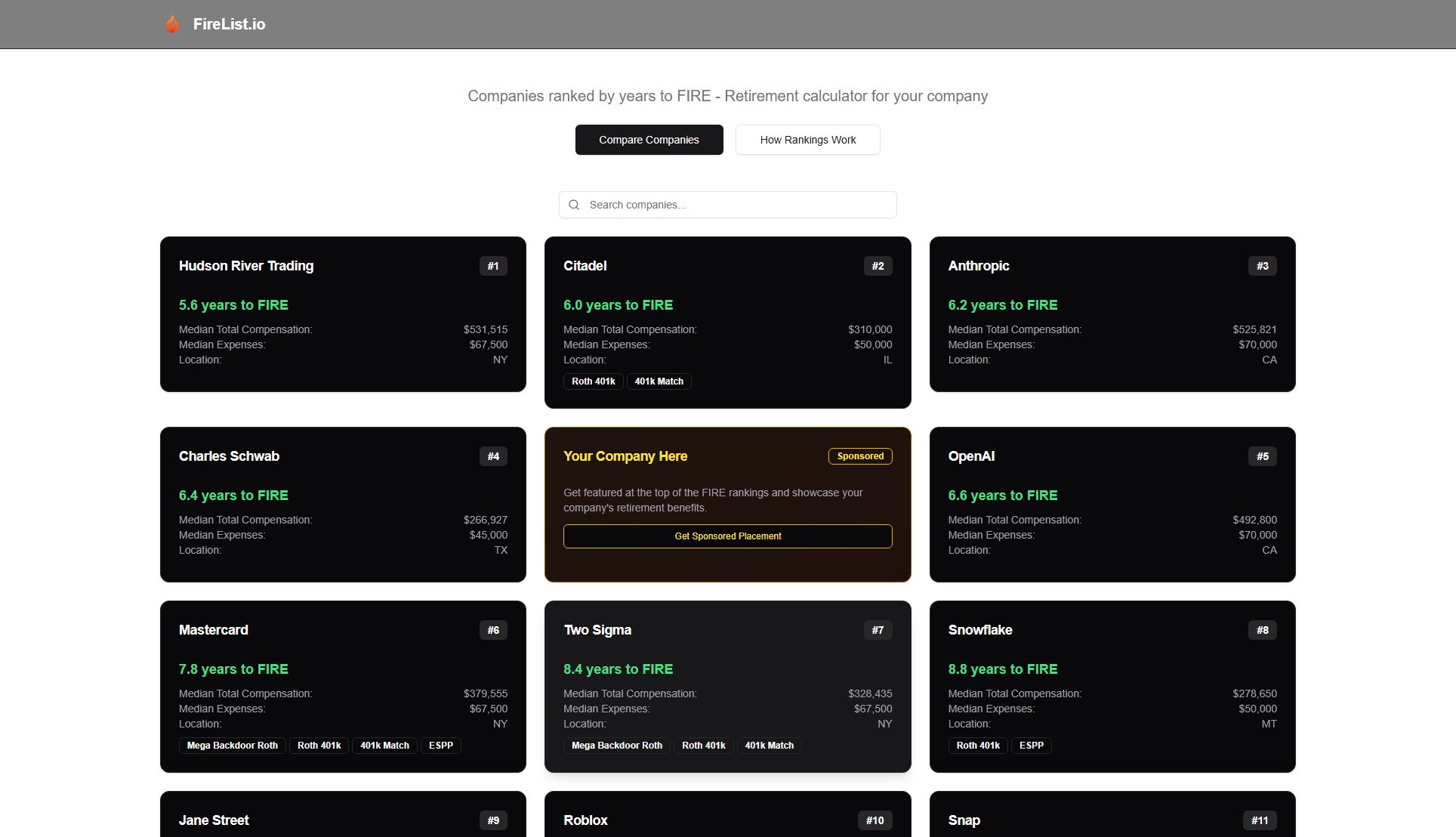Click the #10 badge on Roblox
This screenshot has height=837, width=1456.
tap(875, 820)
